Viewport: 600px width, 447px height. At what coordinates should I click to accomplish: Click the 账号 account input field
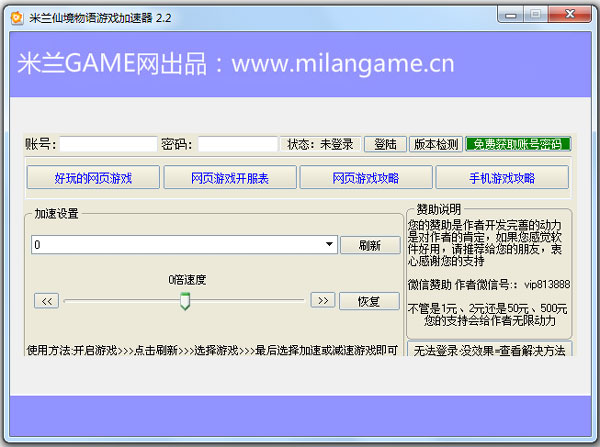coord(107,144)
